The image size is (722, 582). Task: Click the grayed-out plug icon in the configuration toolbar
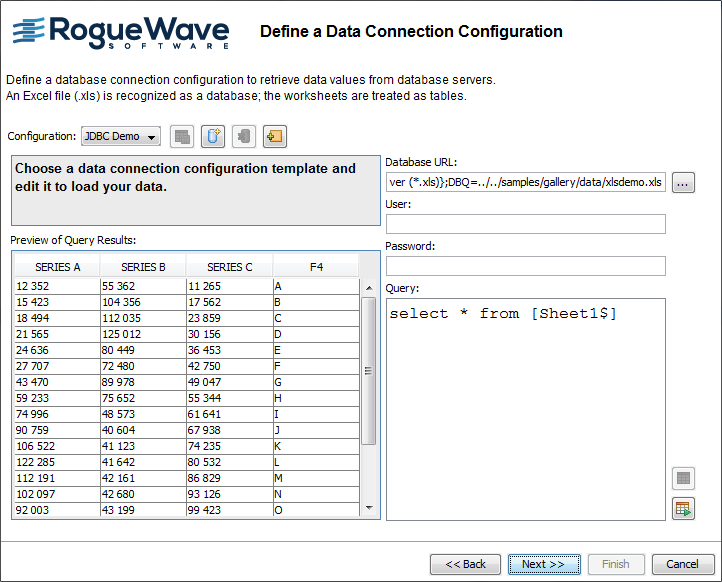pyautogui.click(x=243, y=136)
